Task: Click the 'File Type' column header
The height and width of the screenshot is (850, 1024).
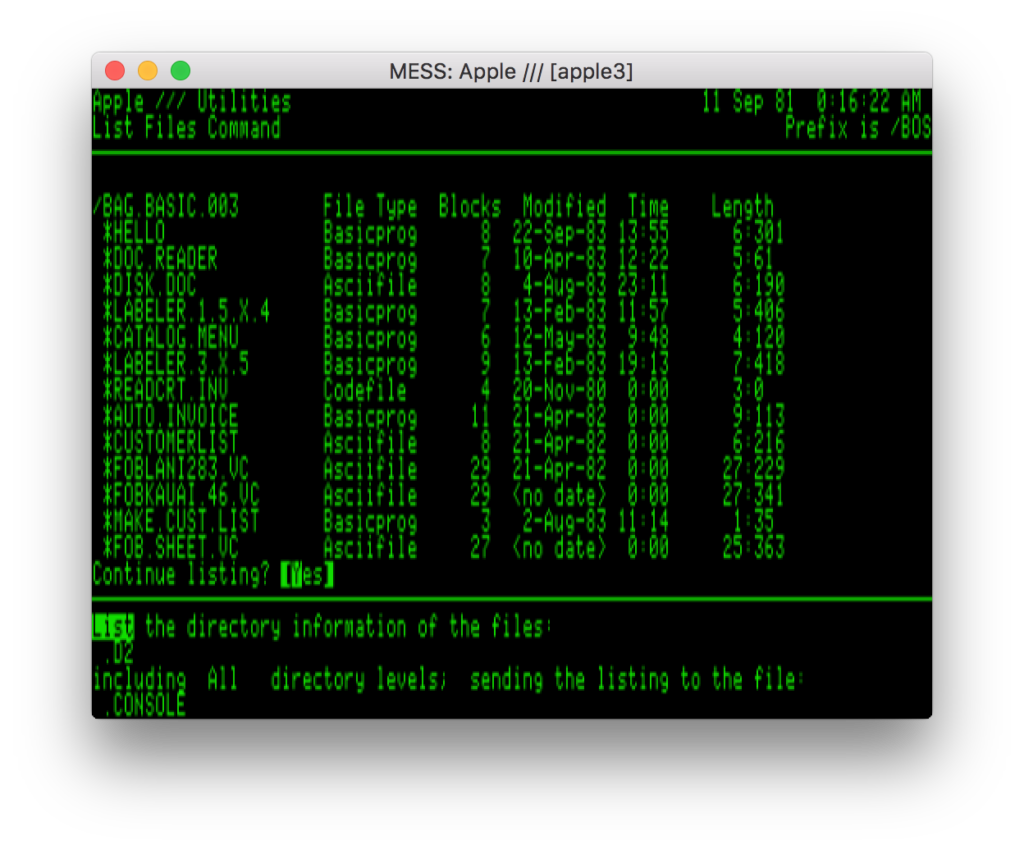Action: [370, 207]
